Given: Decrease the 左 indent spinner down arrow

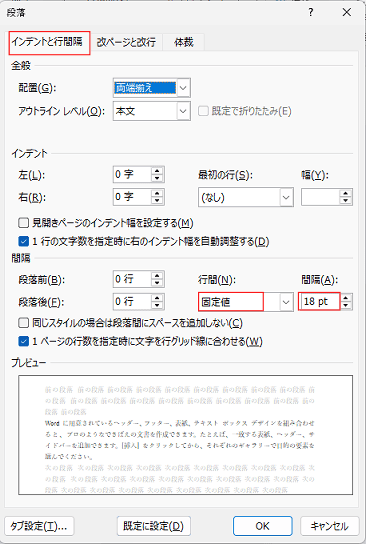Looking at the screenshot, I should pyautogui.click(x=157, y=178).
